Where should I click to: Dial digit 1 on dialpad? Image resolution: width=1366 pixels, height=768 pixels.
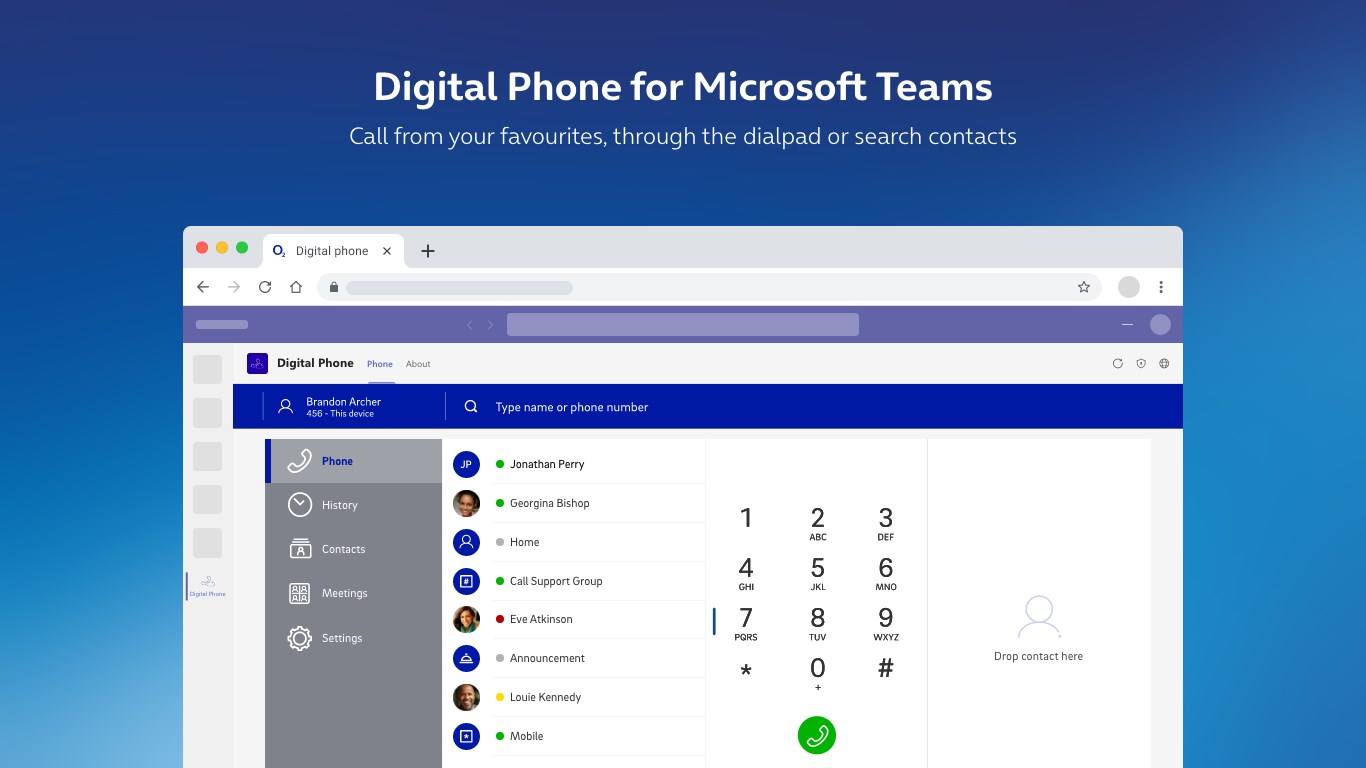point(746,518)
